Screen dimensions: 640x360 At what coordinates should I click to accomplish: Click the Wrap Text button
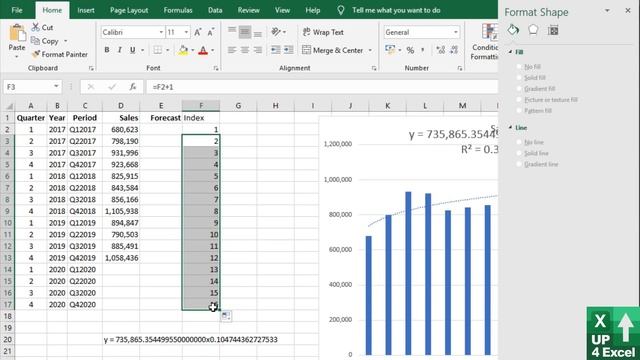[323, 32]
